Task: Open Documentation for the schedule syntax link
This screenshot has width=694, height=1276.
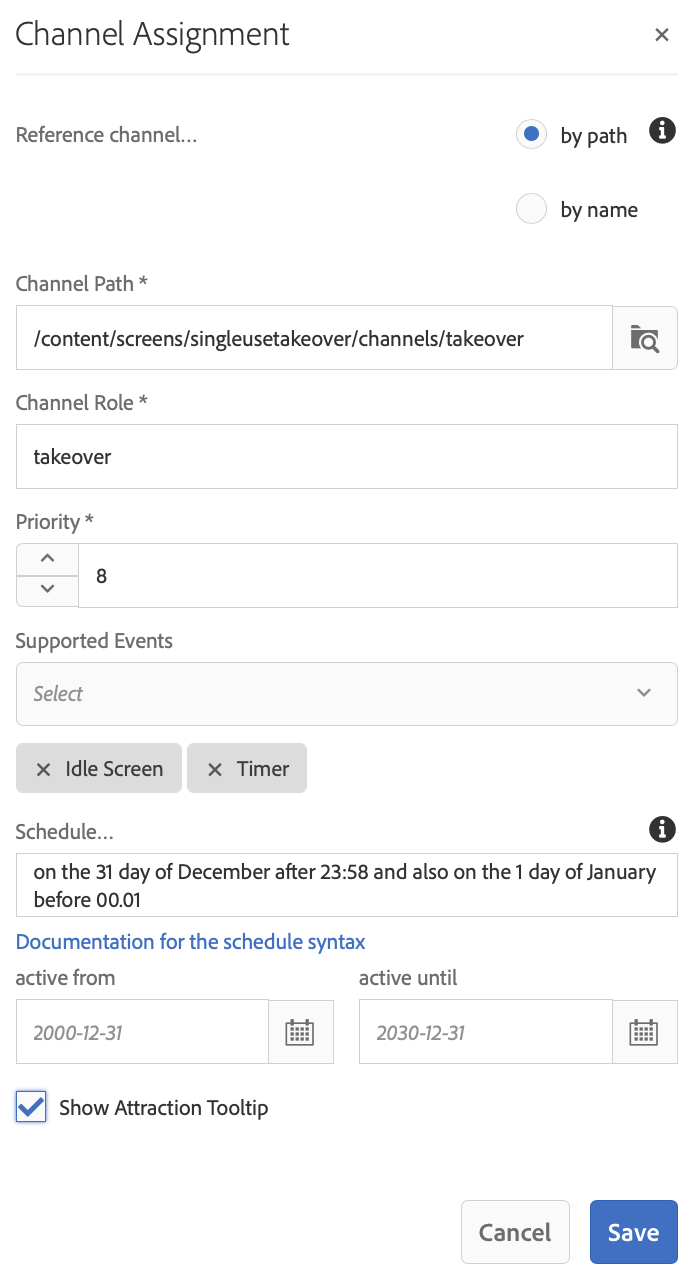Action: tap(191, 942)
